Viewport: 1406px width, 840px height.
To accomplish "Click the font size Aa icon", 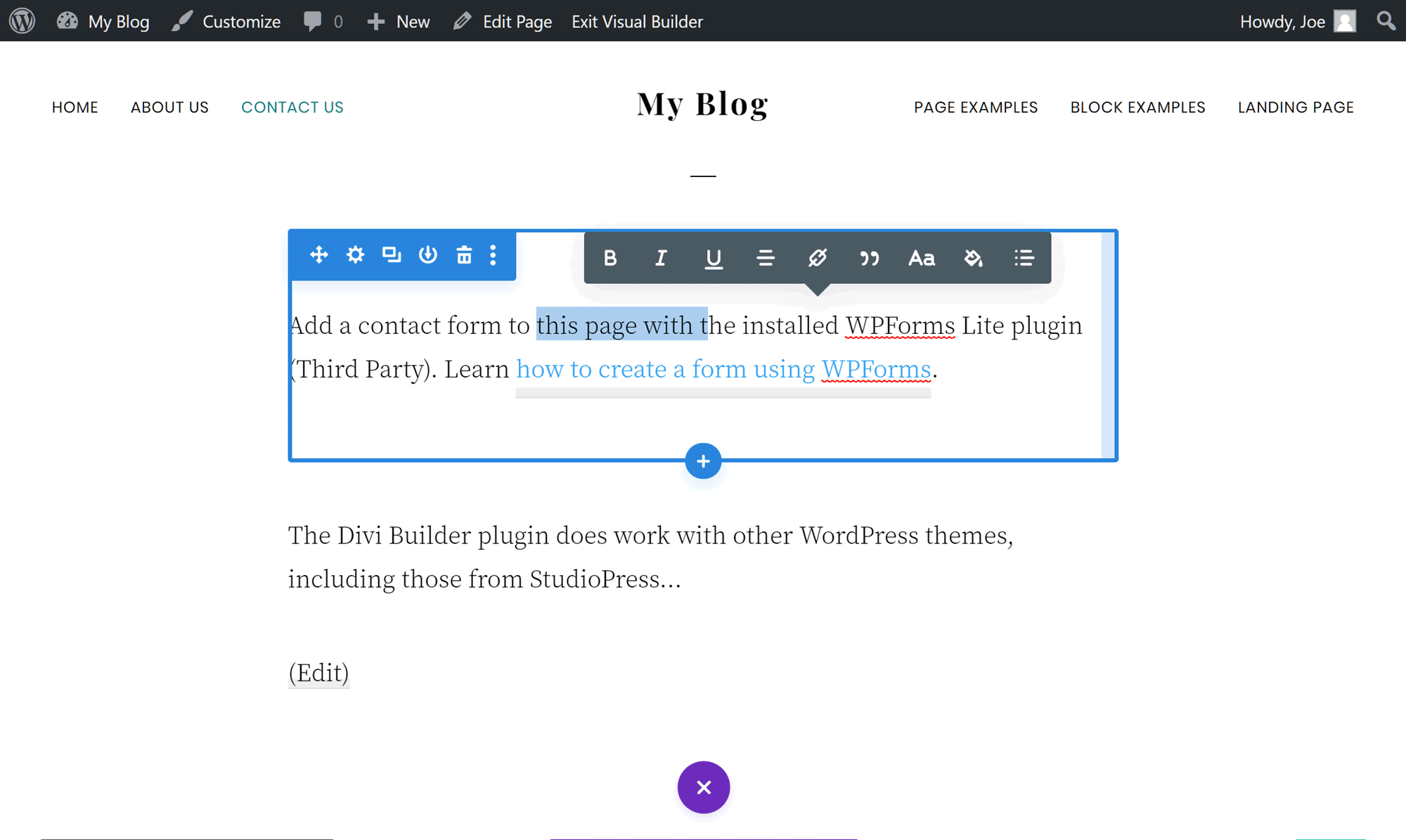I will tap(921, 258).
